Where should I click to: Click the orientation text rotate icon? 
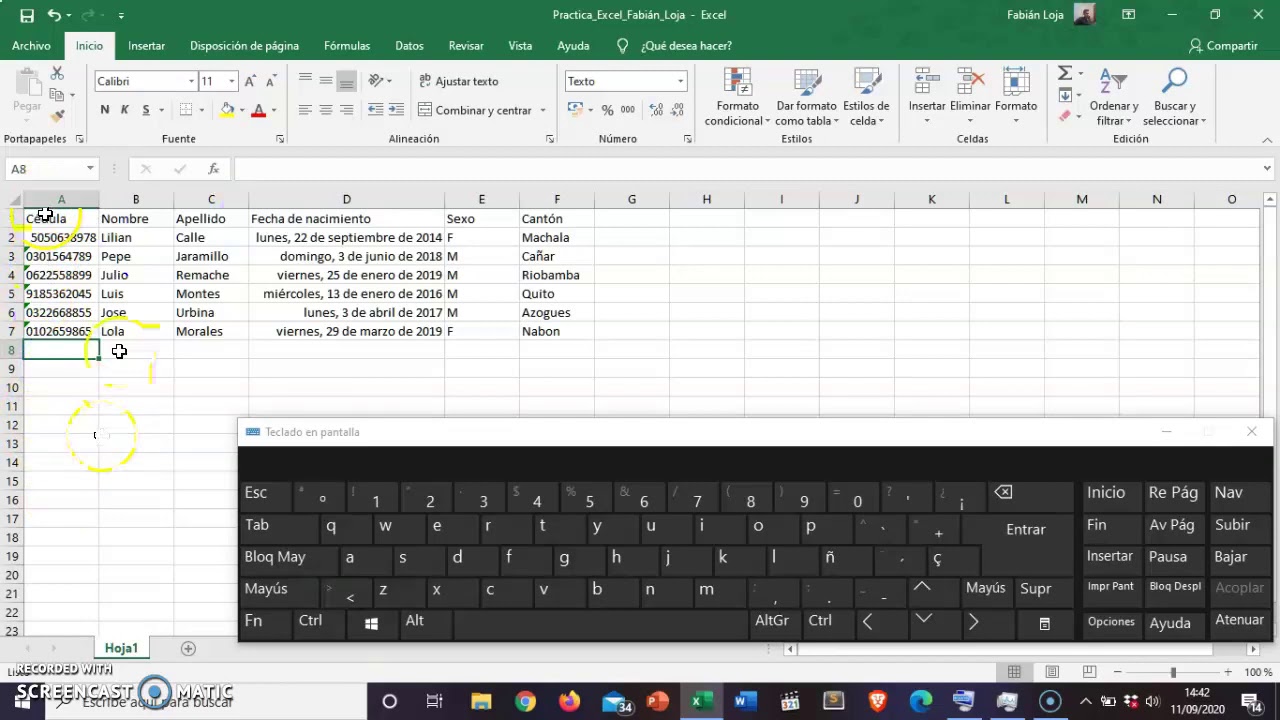[377, 81]
